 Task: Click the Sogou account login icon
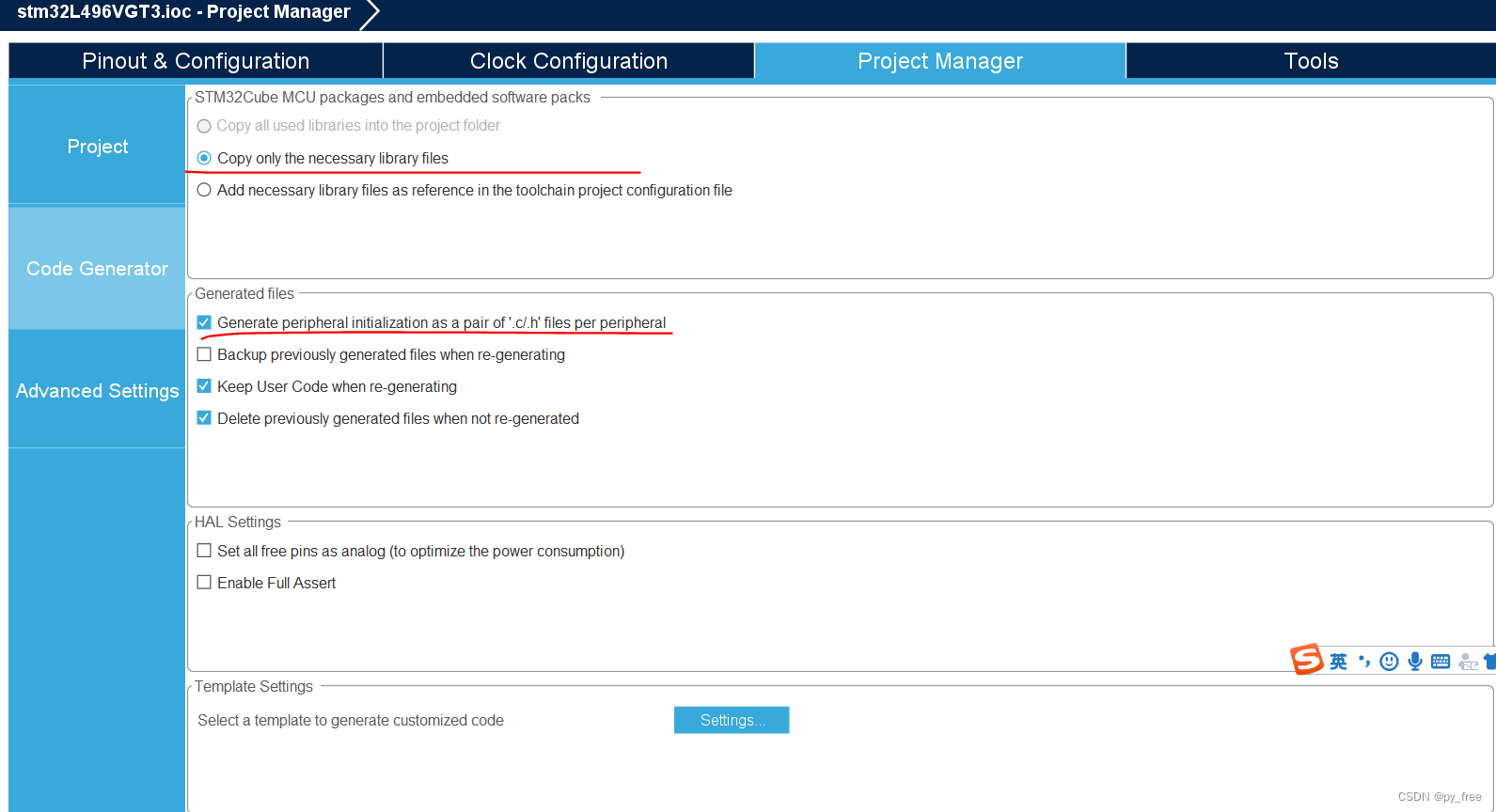(1468, 663)
